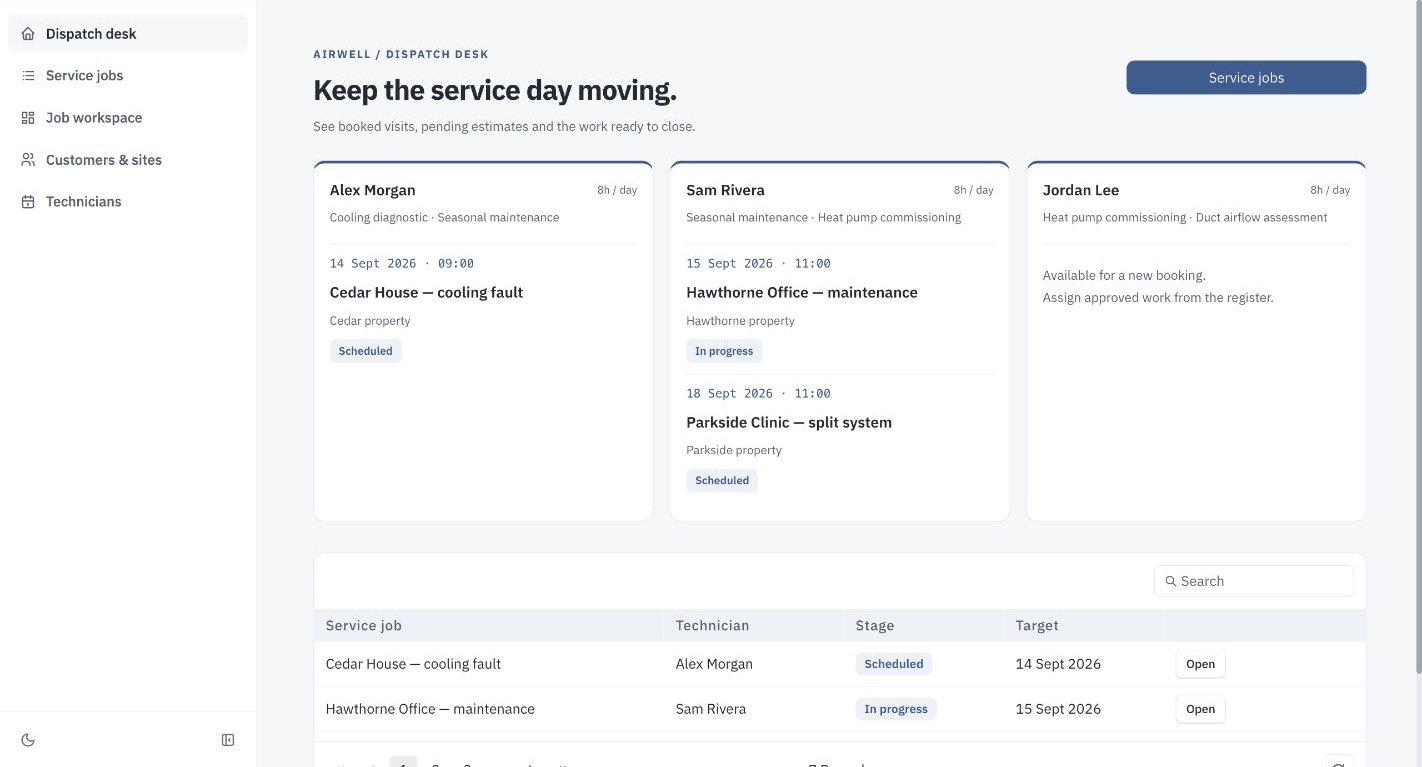The width and height of the screenshot is (1422, 767).
Task: Click the search magnifier icon
Action: pos(1171,581)
